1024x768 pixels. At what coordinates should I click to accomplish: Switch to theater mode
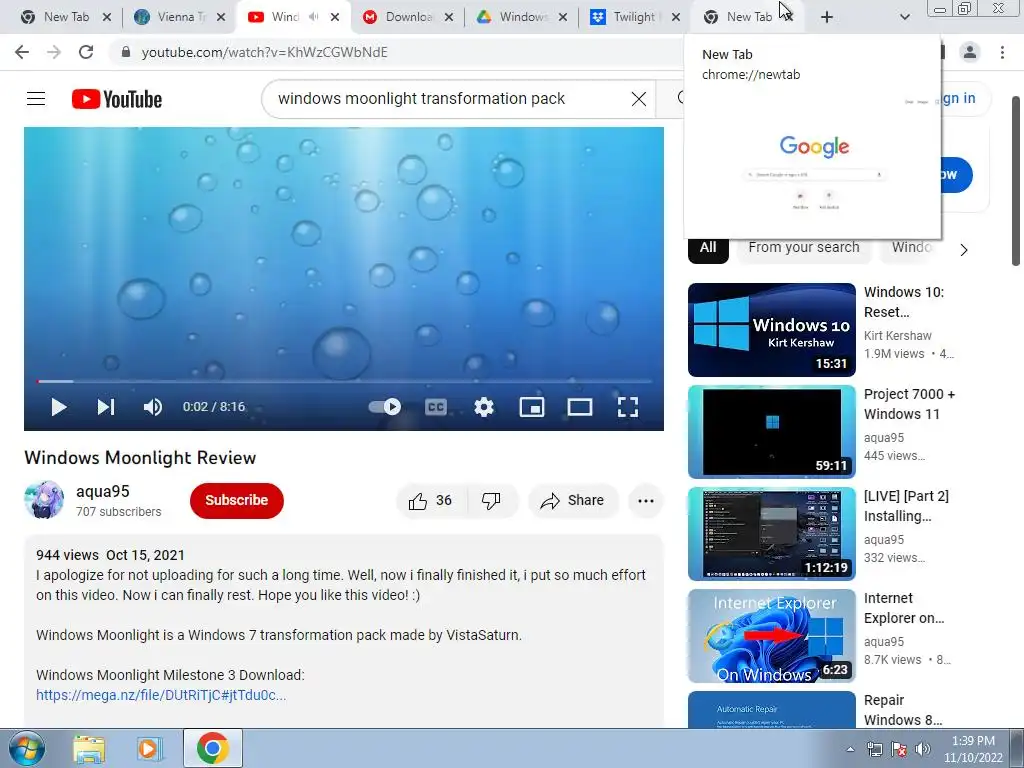click(579, 407)
